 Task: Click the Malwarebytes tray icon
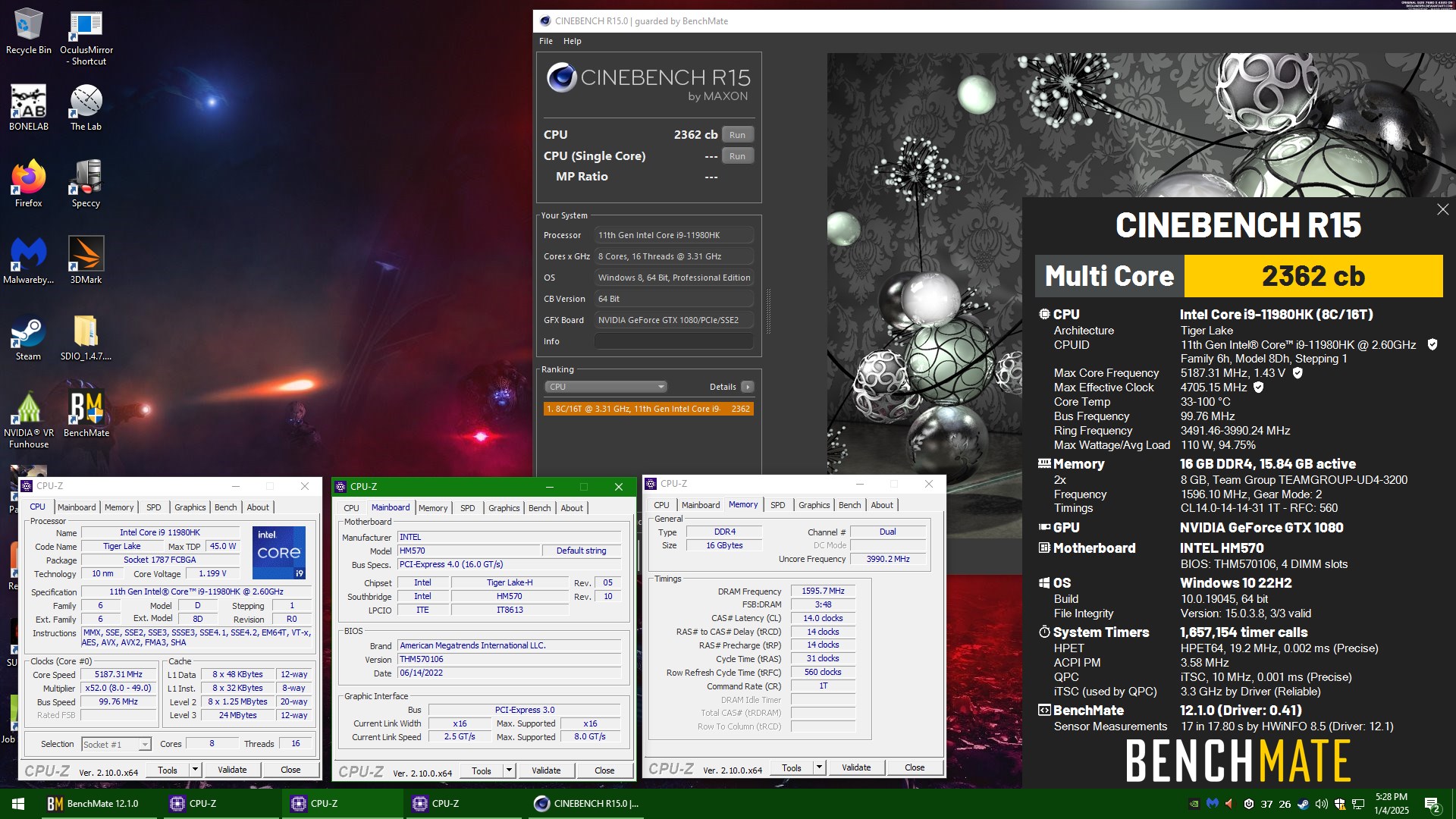click(x=1212, y=804)
